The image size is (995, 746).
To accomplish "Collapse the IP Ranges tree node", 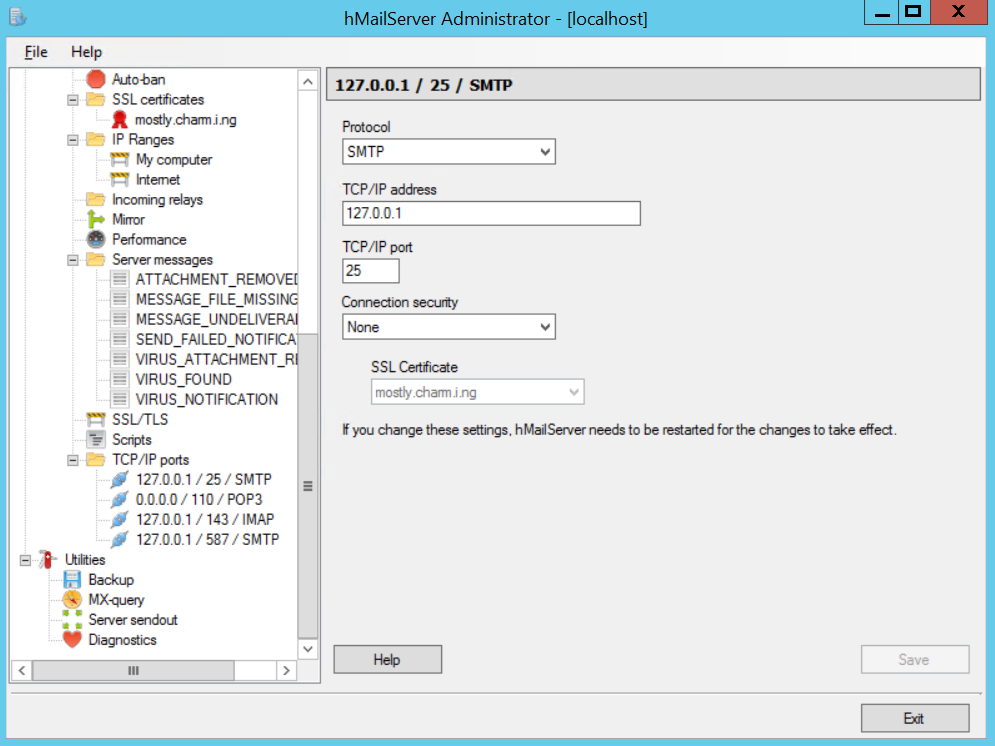I will (x=73, y=140).
